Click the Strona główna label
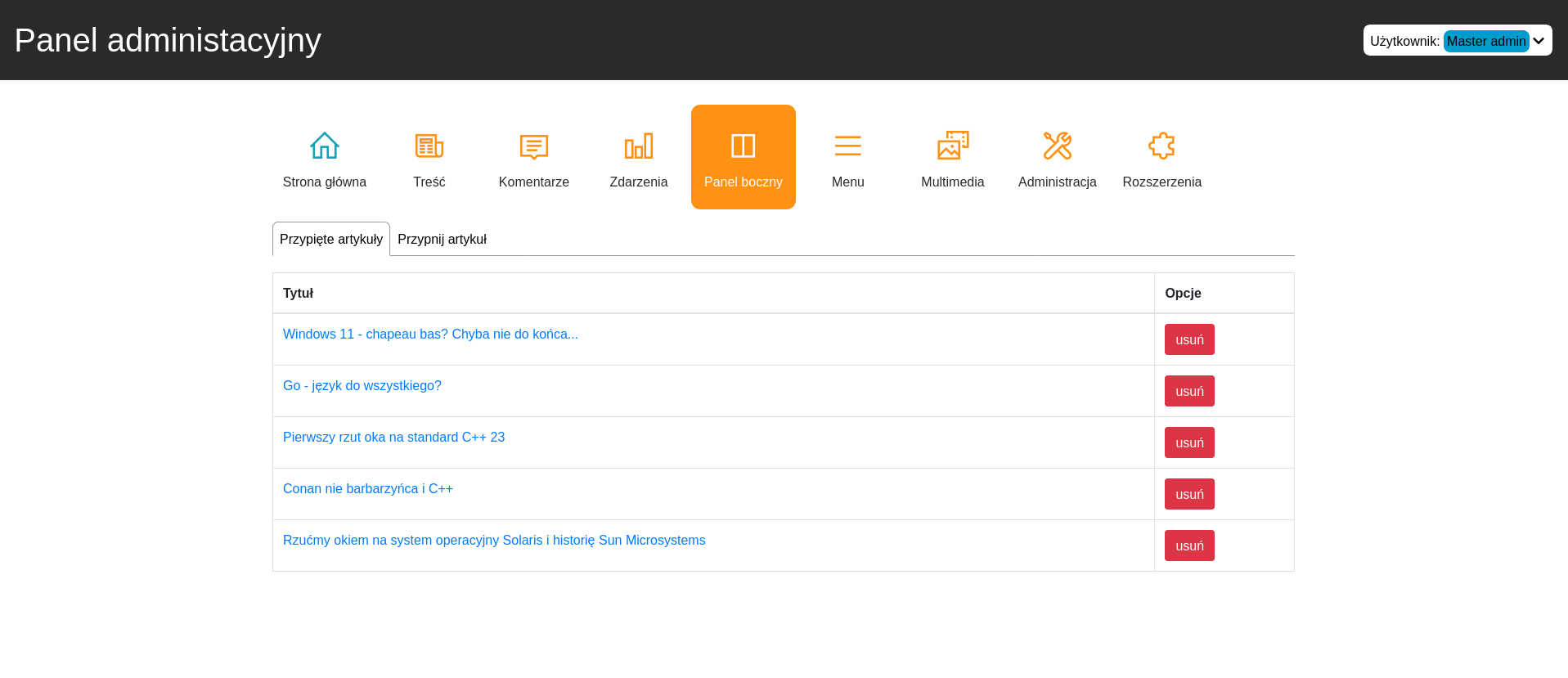This screenshot has height=678, width=1568. [325, 182]
